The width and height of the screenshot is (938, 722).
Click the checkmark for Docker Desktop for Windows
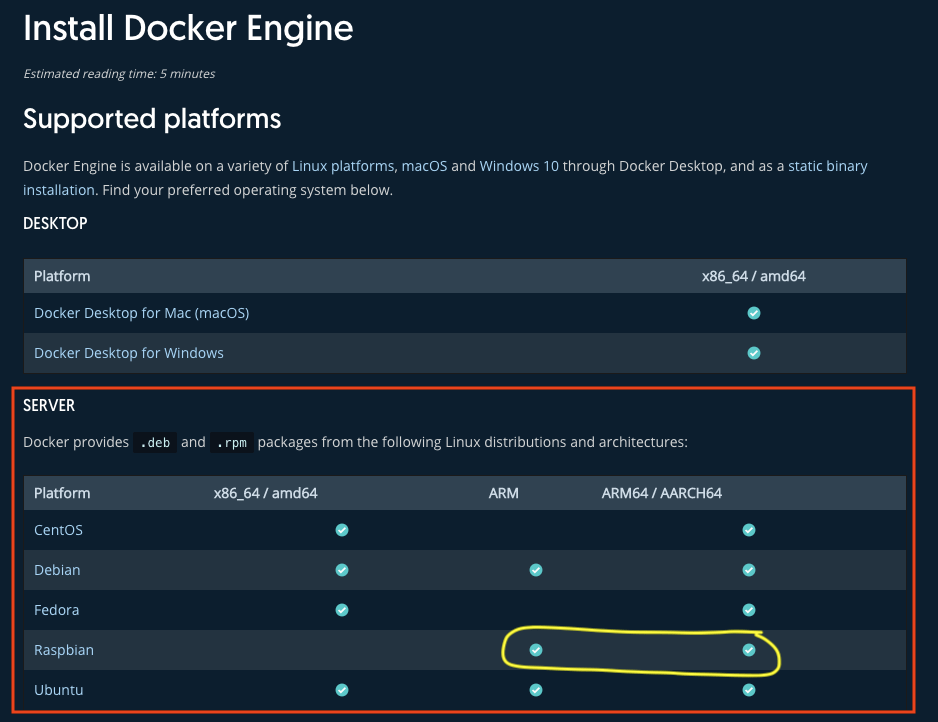(x=754, y=353)
